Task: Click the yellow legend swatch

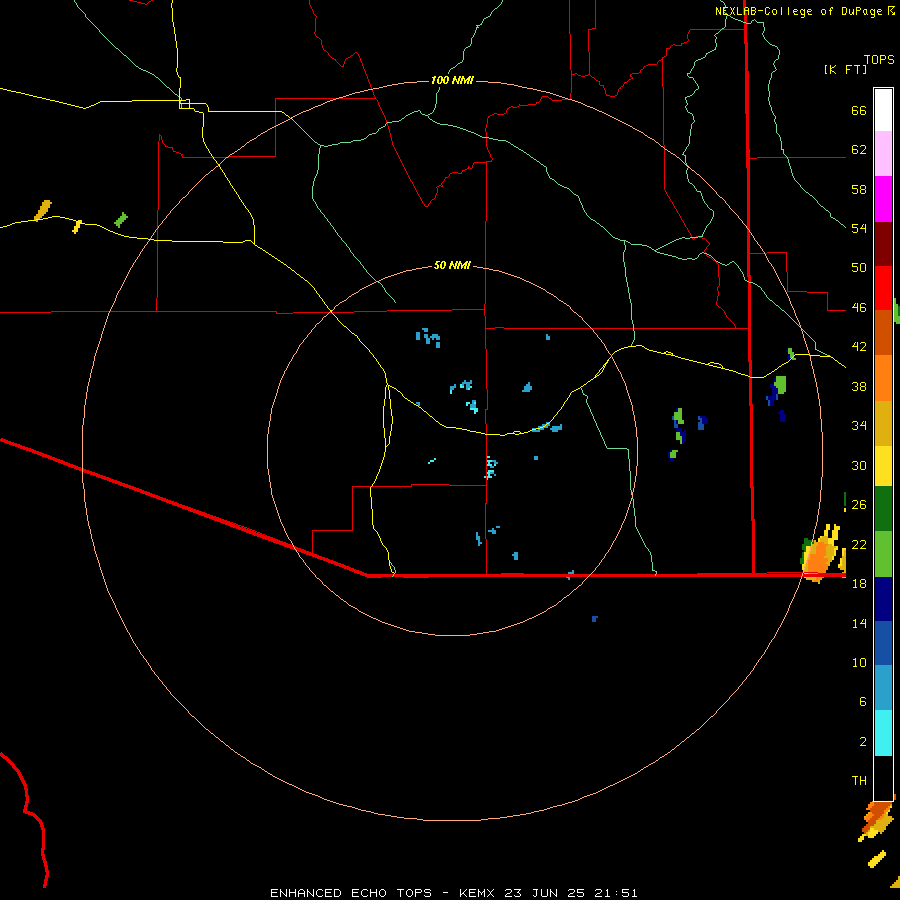Action: click(883, 466)
